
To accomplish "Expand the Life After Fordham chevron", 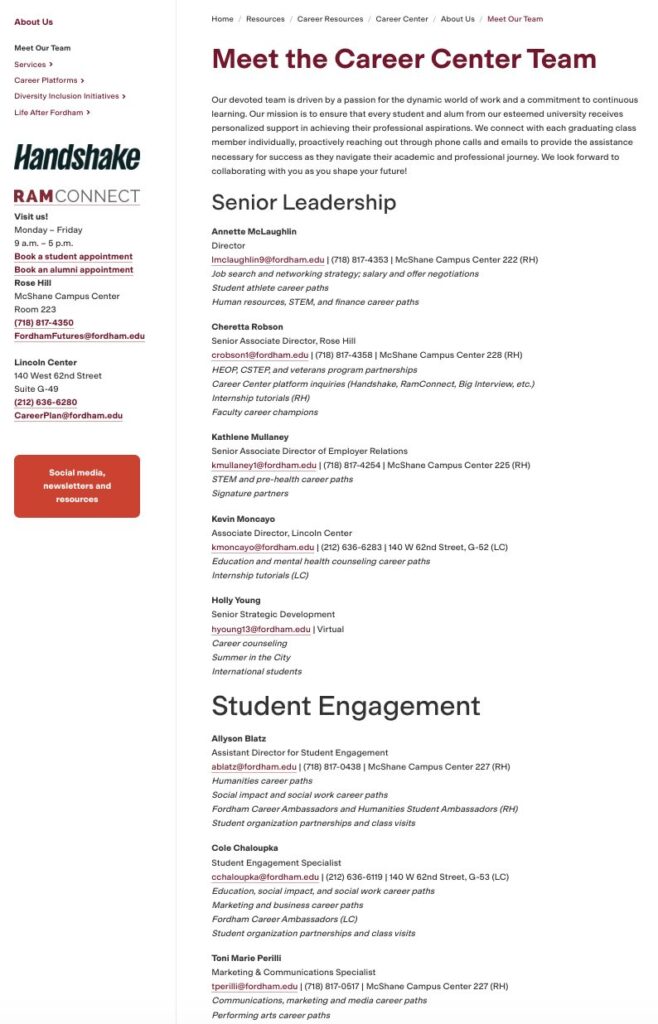I will tap(88, 113).
